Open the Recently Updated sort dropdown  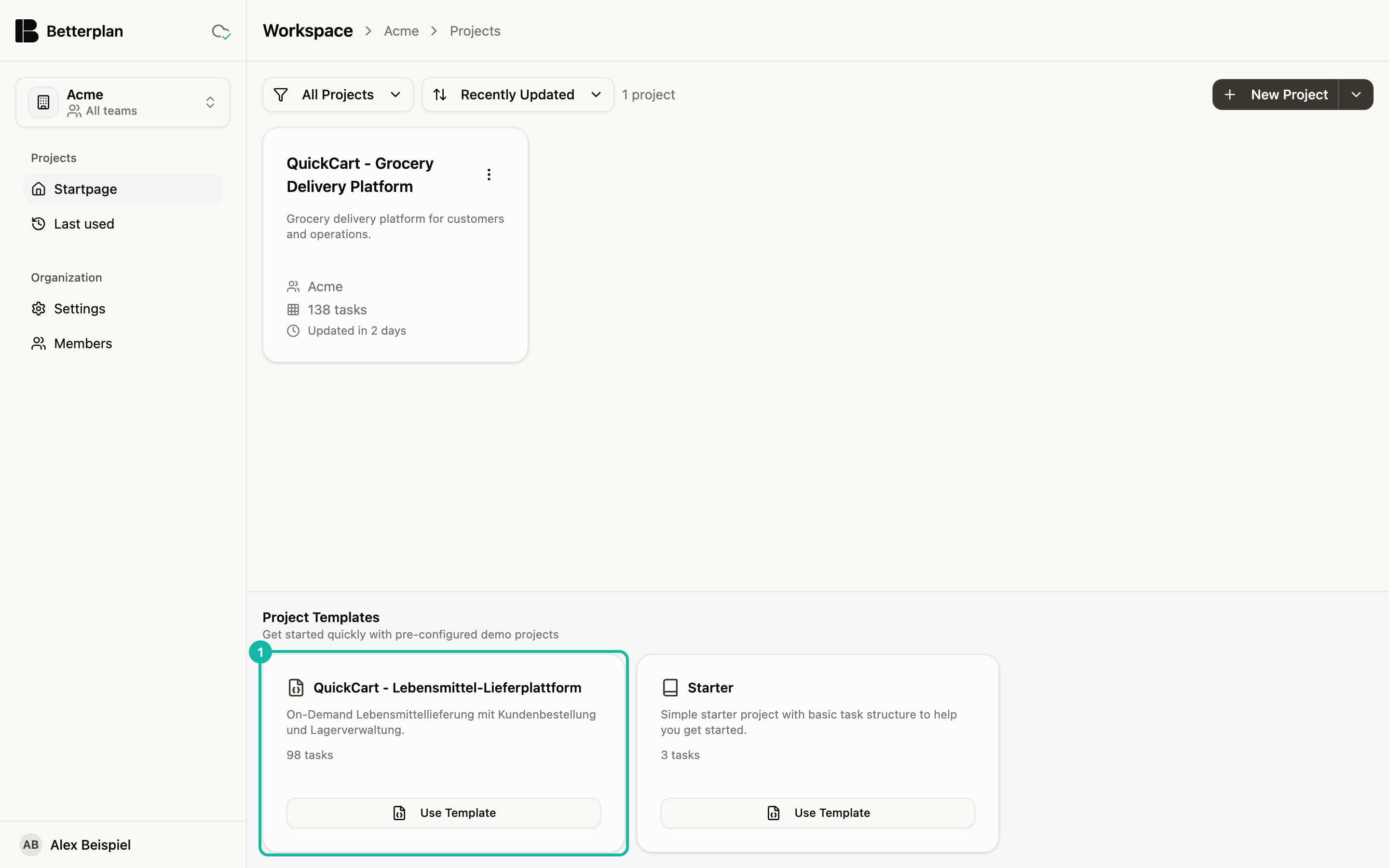(x=517, y=95)
